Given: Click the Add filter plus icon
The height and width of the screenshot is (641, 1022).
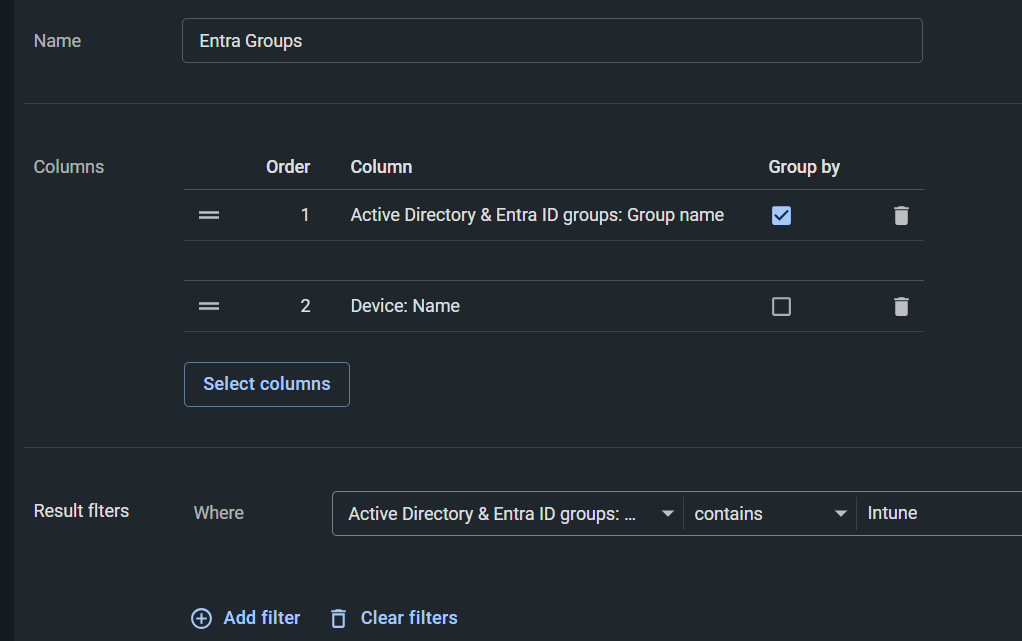Looking at the screenshot, I should coord(201,618).
